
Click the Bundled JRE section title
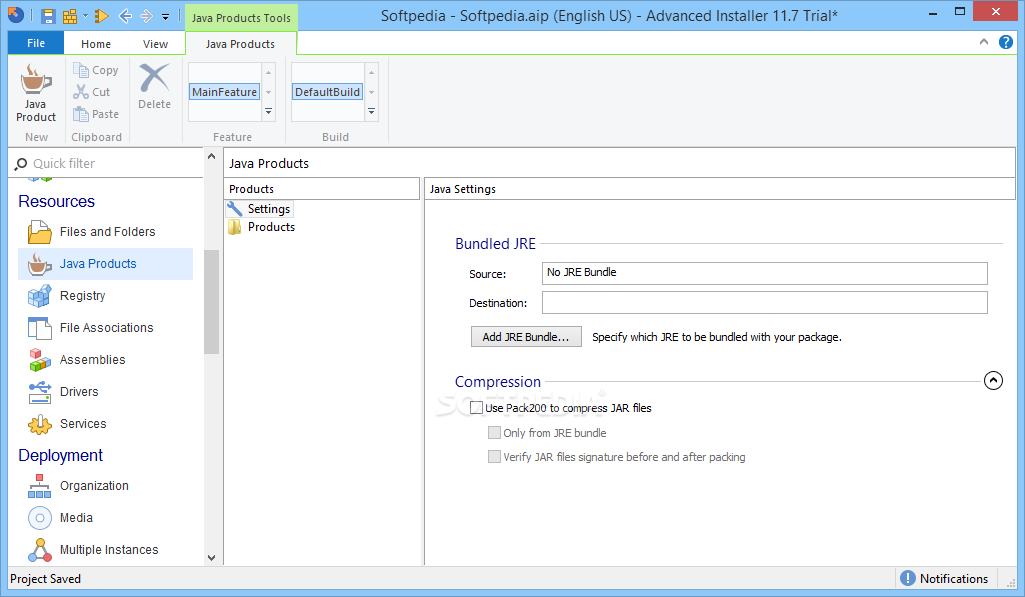coord(496,244)
